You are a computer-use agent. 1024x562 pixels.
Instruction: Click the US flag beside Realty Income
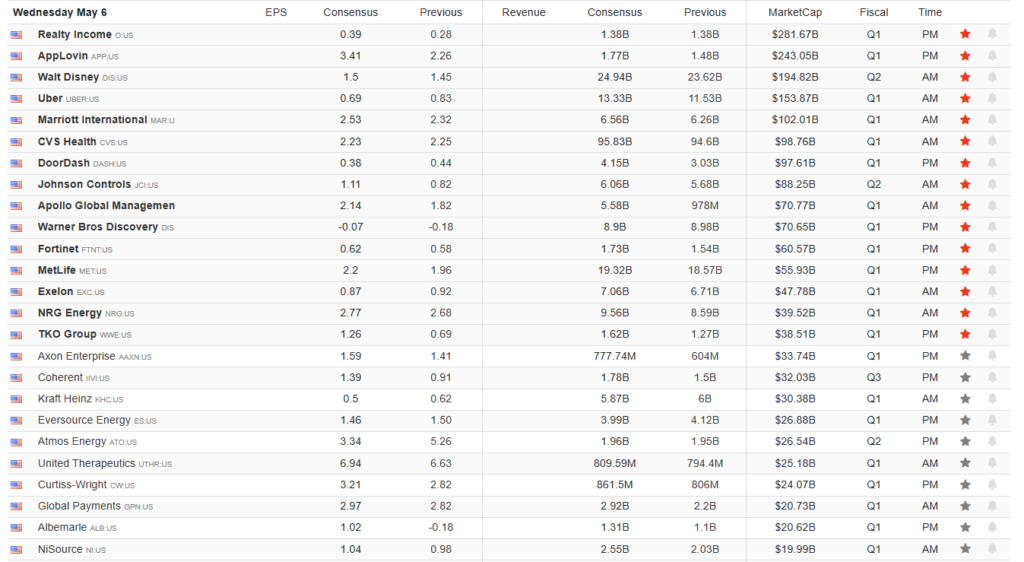point(16,35)
